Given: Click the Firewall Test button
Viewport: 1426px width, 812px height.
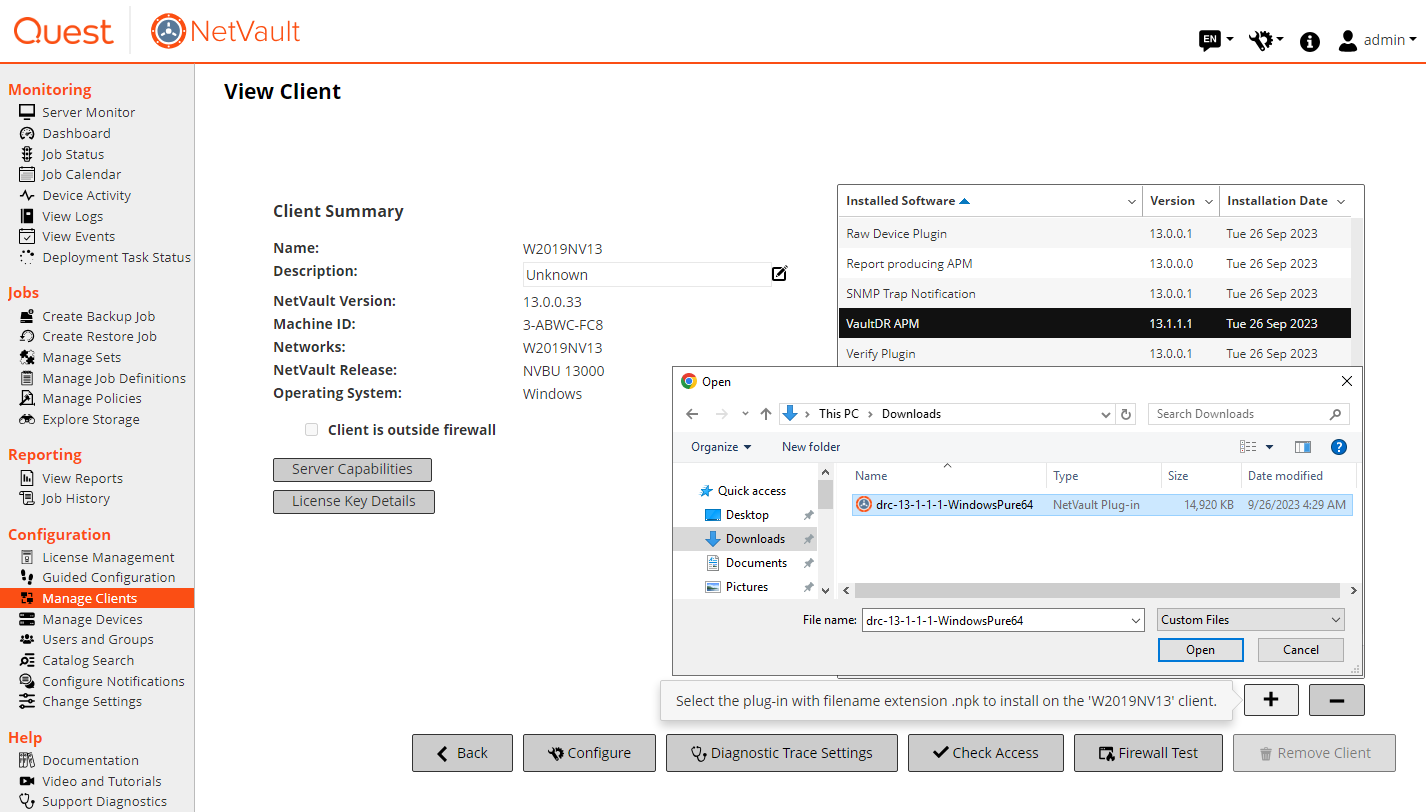Looking at the screenshot, I should coord(1147,753).
